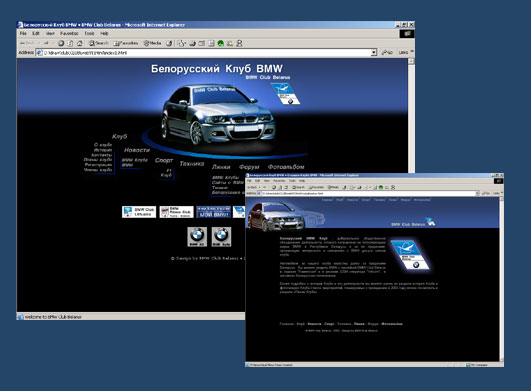
Task: Click the main window address input field
Action: point(206,53)
